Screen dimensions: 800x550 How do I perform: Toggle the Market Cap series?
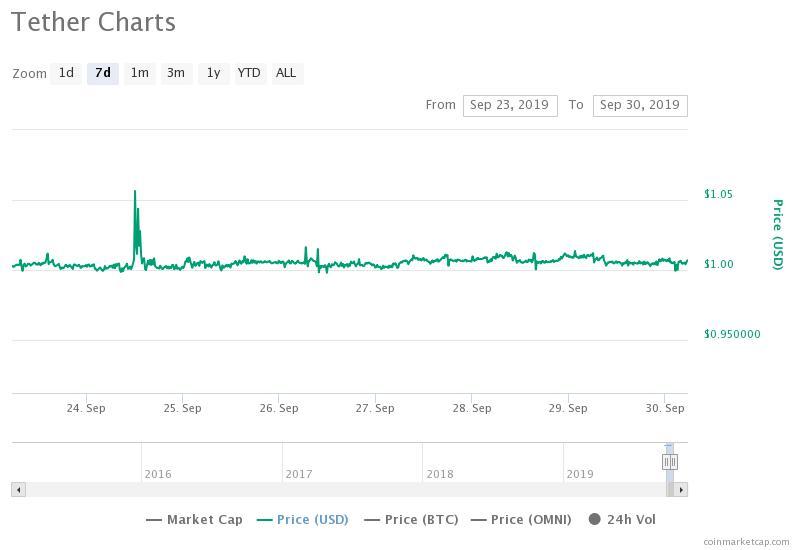tap(194, 520)
